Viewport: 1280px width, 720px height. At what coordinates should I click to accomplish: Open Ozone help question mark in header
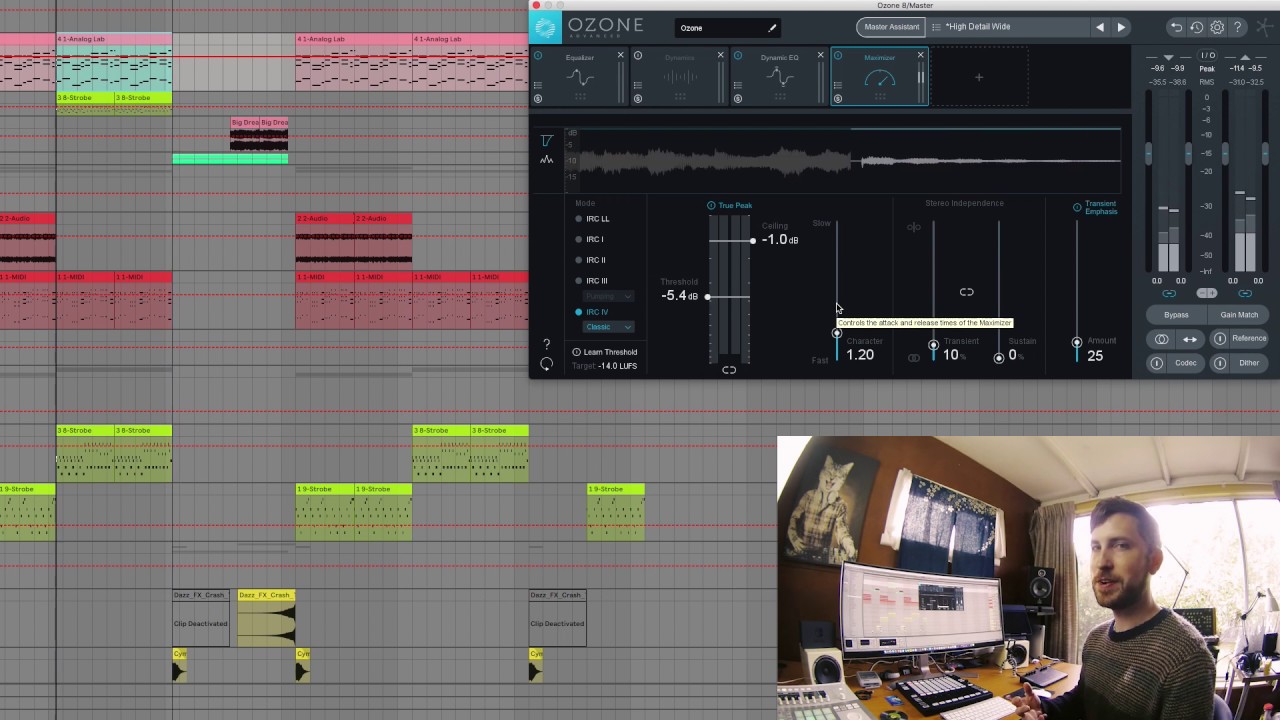point(1237,27)
